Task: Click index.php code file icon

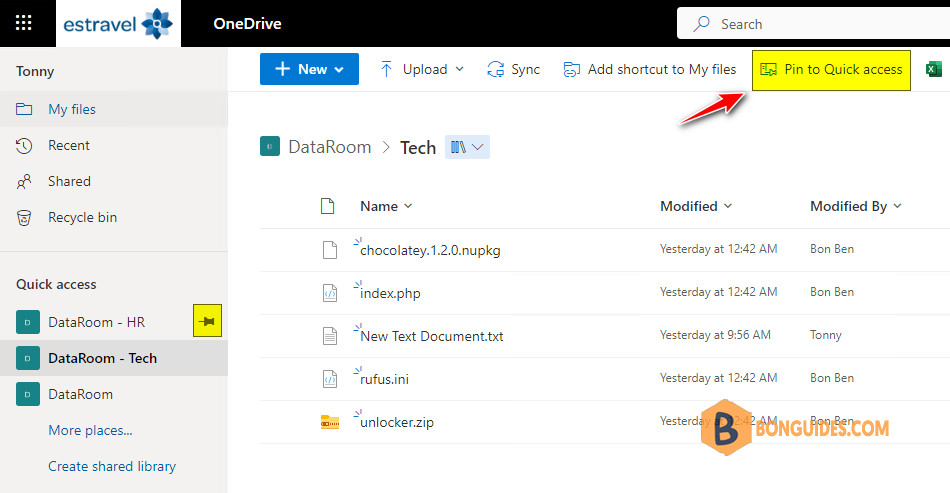Action: 330,293
